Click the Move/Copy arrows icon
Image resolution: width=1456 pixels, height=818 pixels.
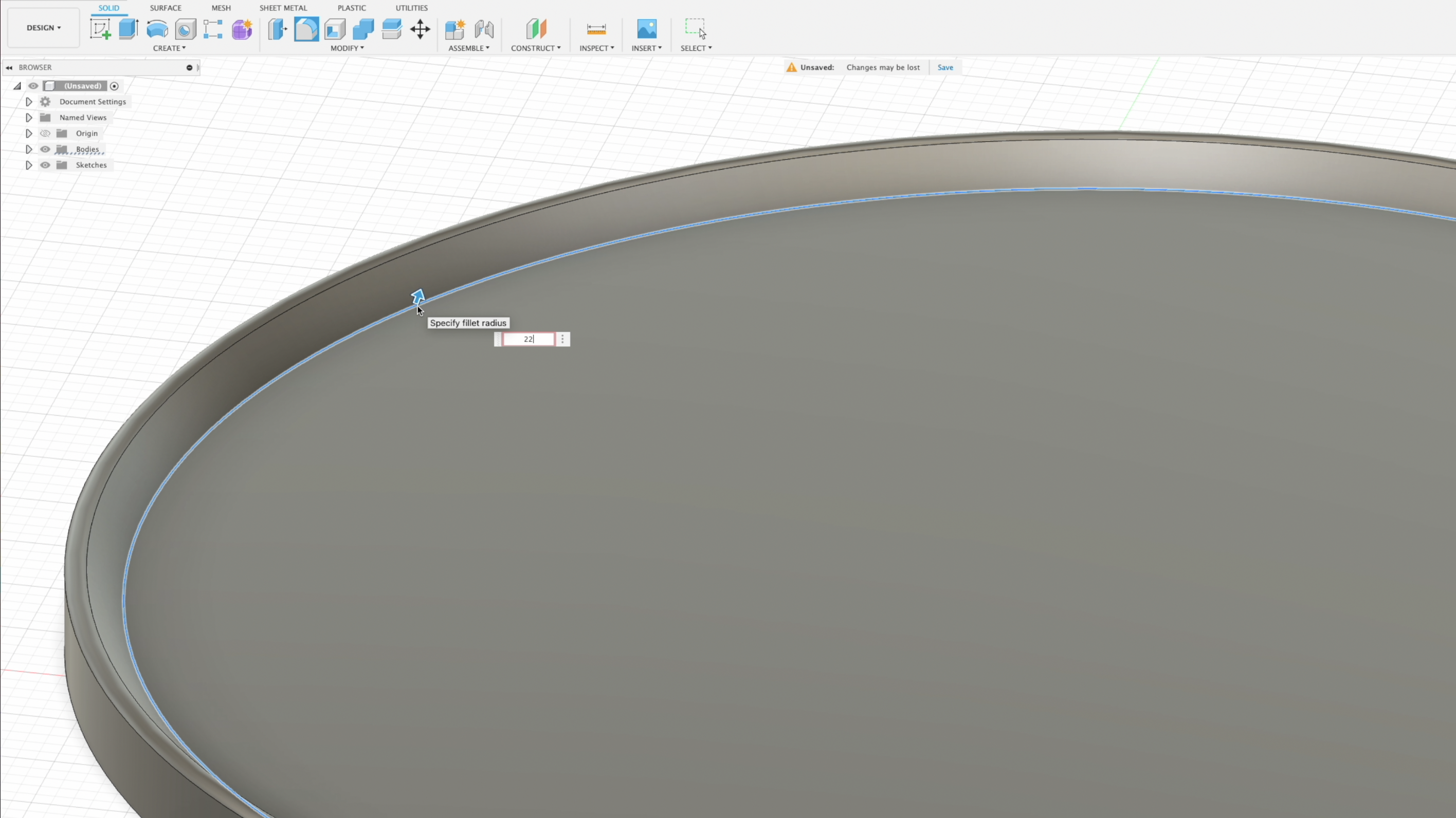pyautogui.click(x=420, y=29)
